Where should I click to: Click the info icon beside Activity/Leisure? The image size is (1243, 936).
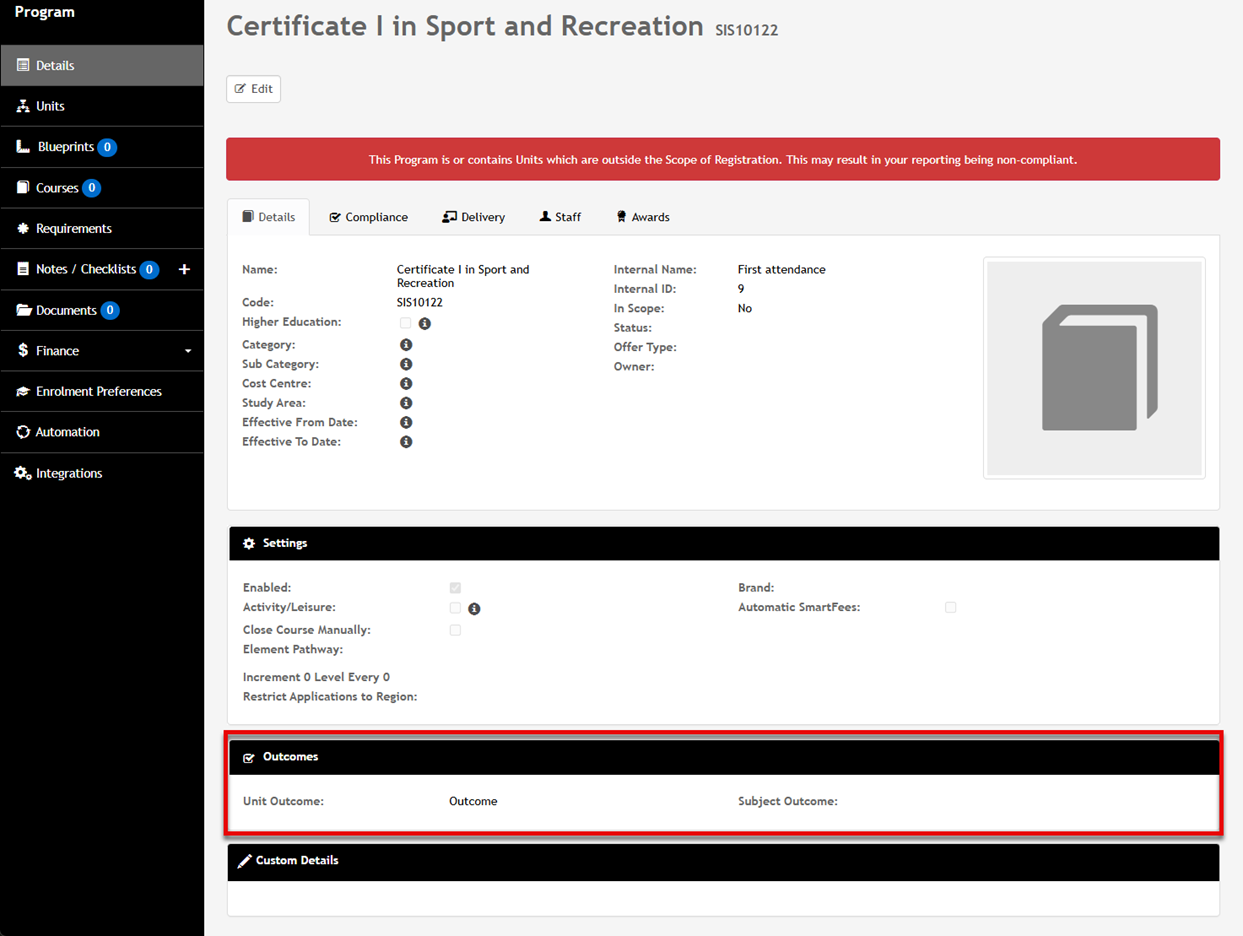[475, 609]
